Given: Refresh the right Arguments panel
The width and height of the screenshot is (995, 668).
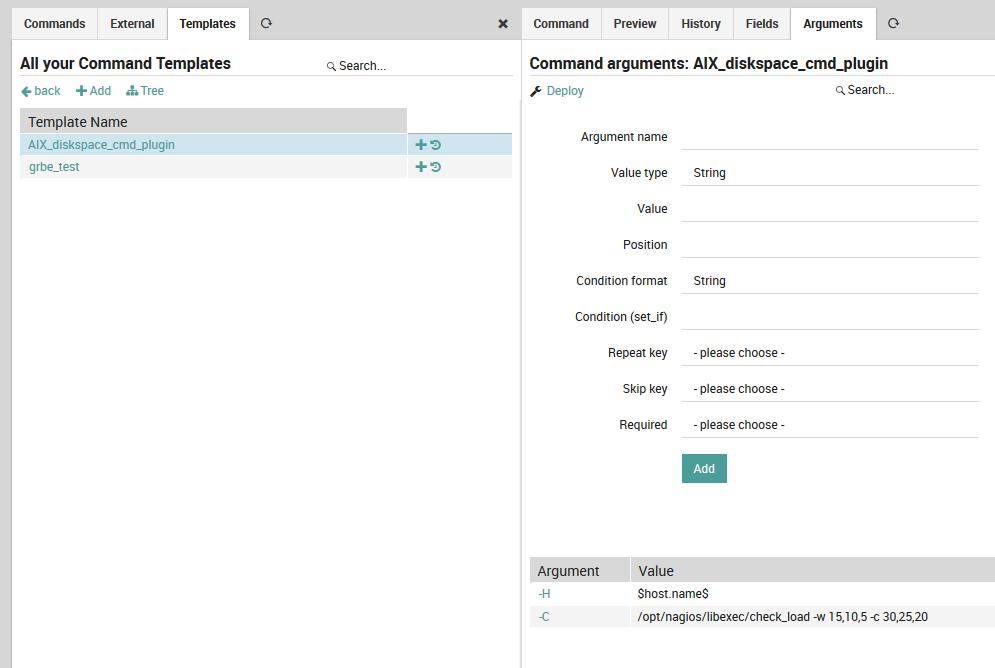Looking at the screenshot, I should pos(893,23).
